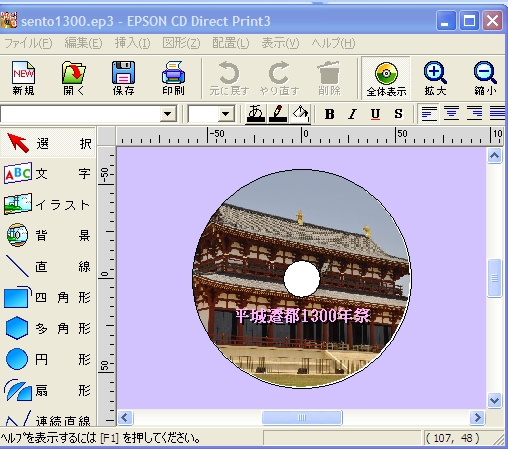Justify text alignment
The image size is (508, 449).
tap(497, 114)
